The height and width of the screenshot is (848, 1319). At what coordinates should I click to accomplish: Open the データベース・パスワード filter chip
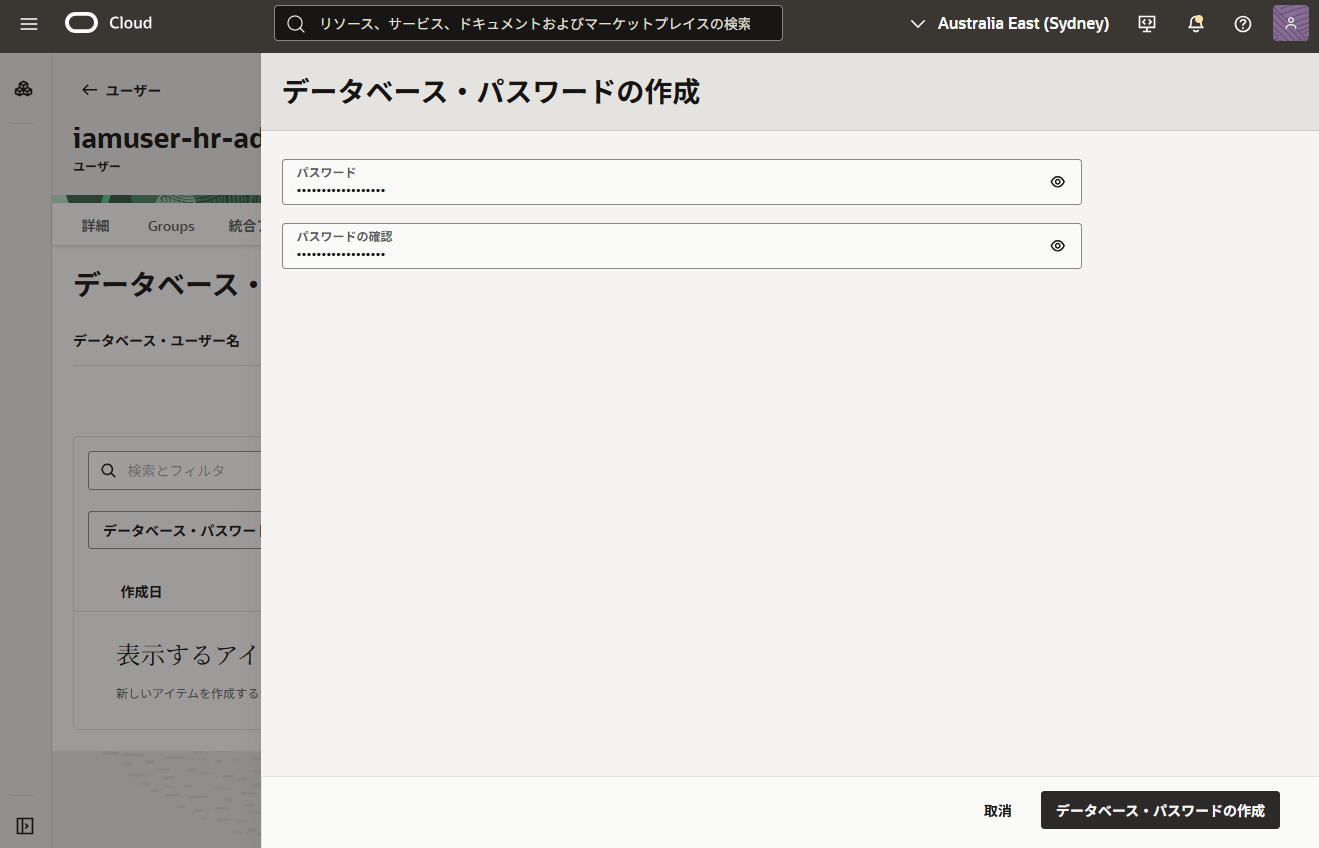coord(175,530)
